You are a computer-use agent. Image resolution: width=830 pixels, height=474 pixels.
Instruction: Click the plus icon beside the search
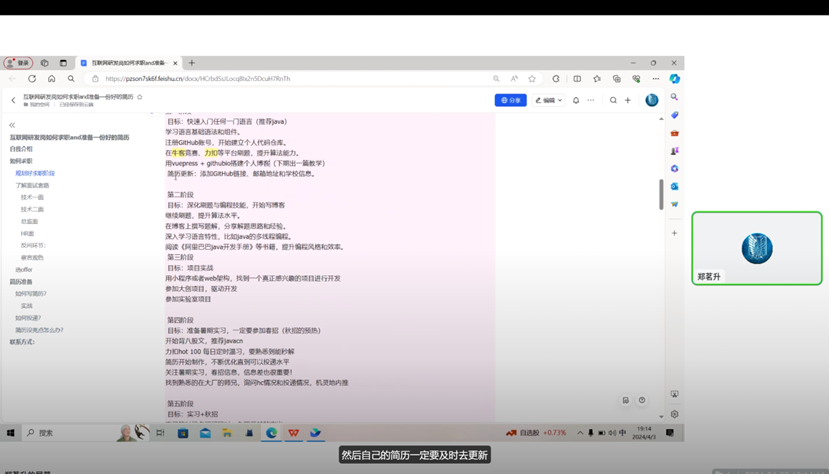click(628, 100)
